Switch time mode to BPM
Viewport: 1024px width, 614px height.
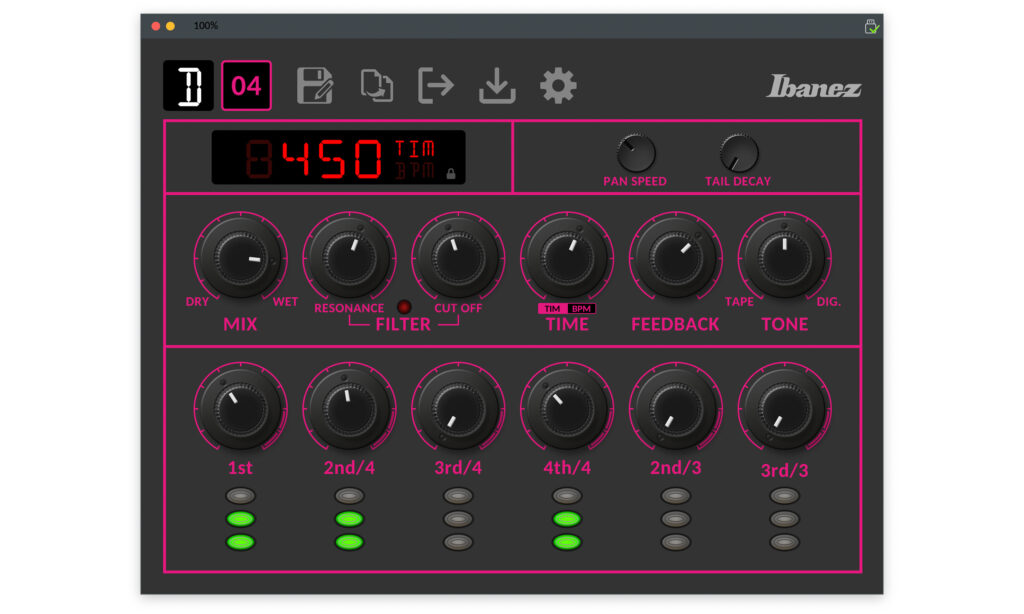click(x=582, y=309)
